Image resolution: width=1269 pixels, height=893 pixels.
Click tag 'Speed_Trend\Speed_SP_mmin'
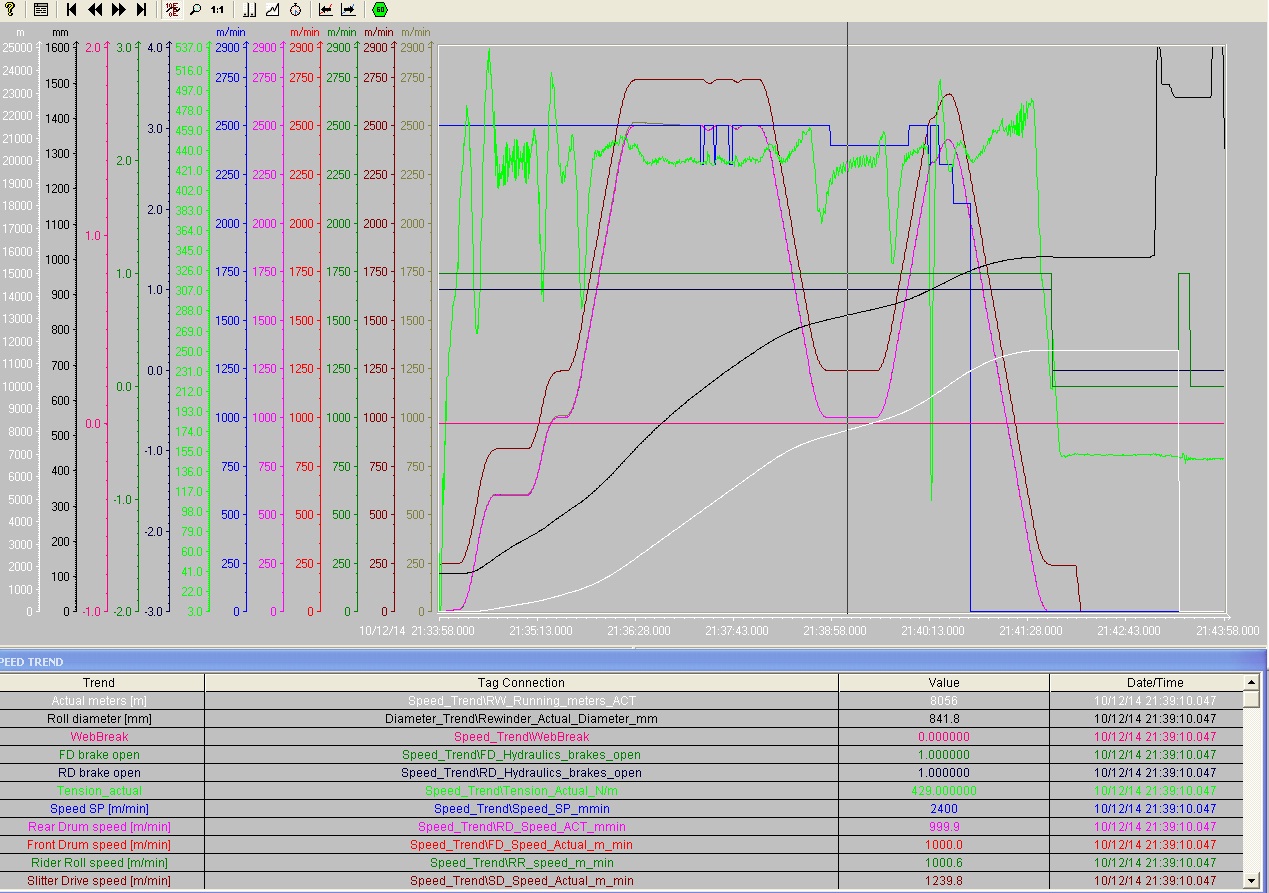tap(521, 809)
